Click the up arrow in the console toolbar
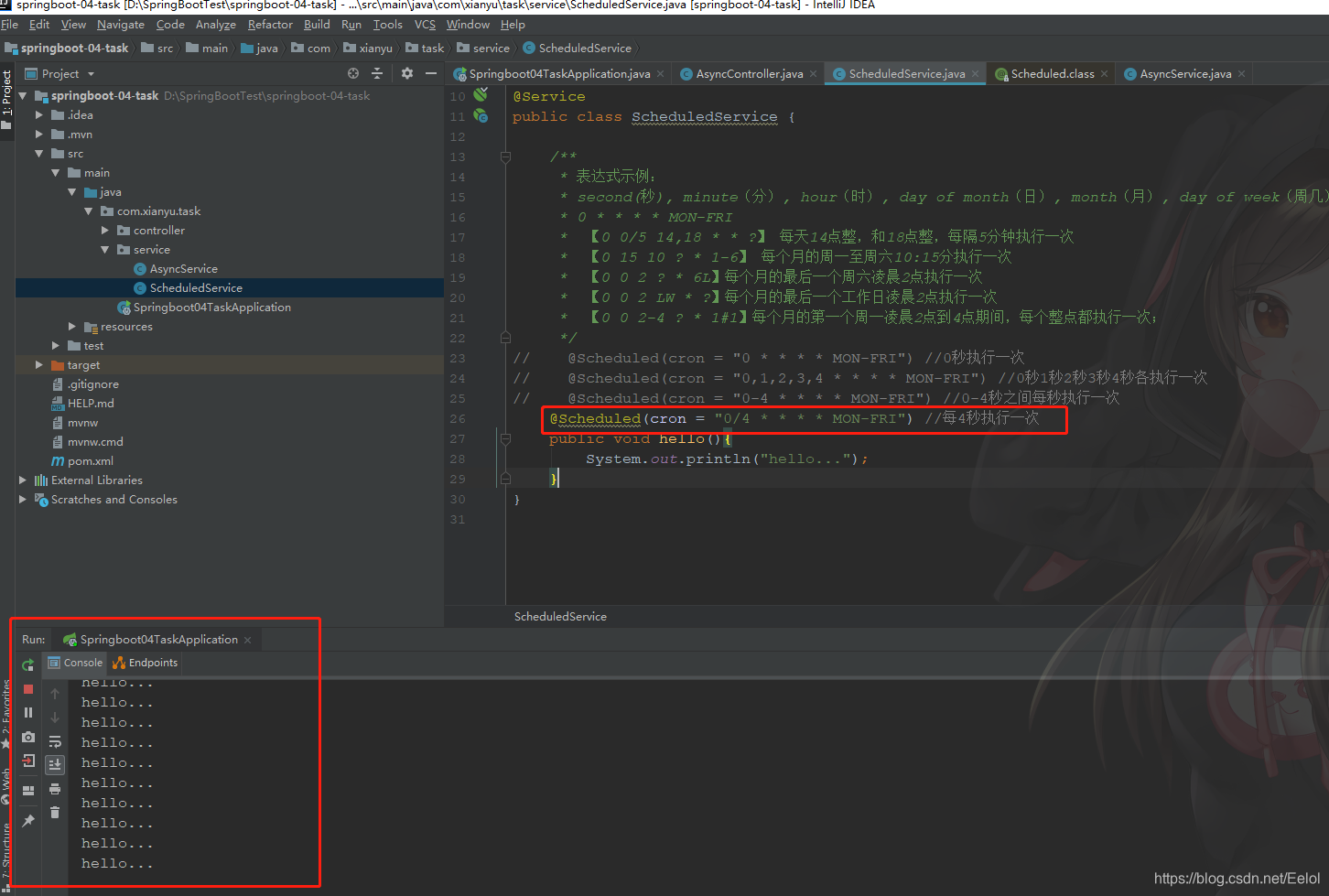 coord(55,694)
